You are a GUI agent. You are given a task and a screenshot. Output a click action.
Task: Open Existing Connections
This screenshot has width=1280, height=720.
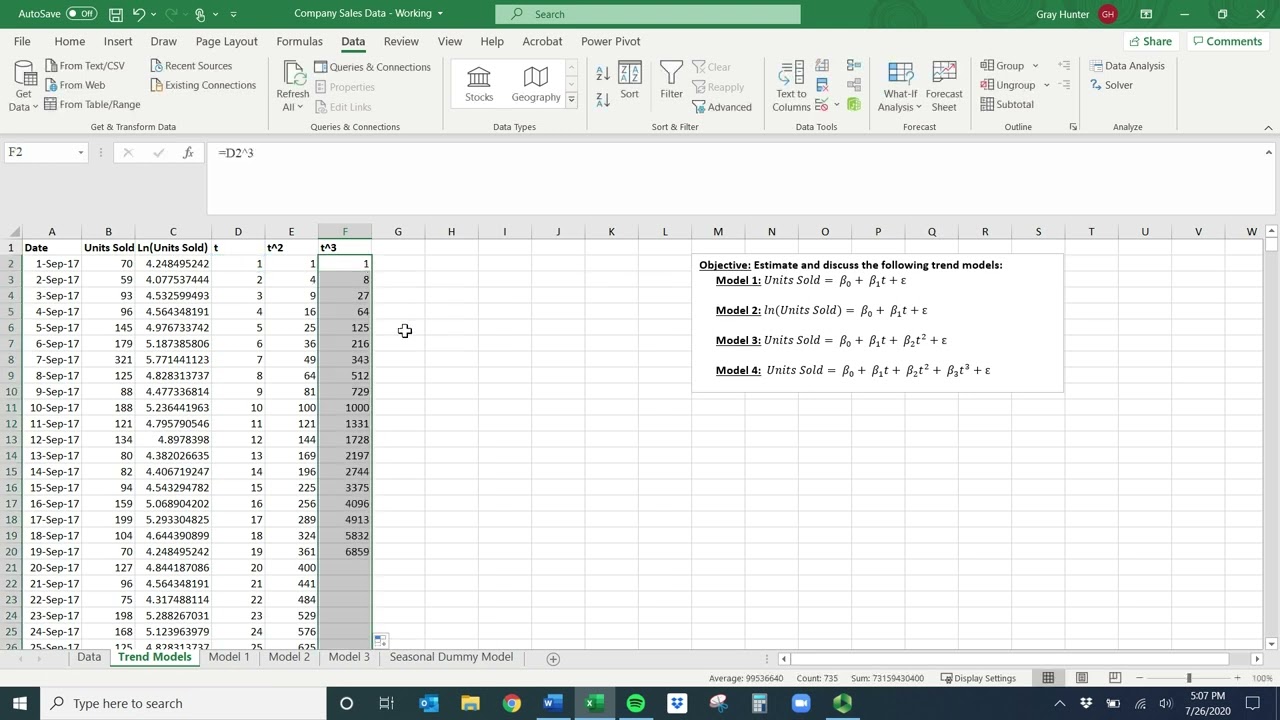click(203, 85)
